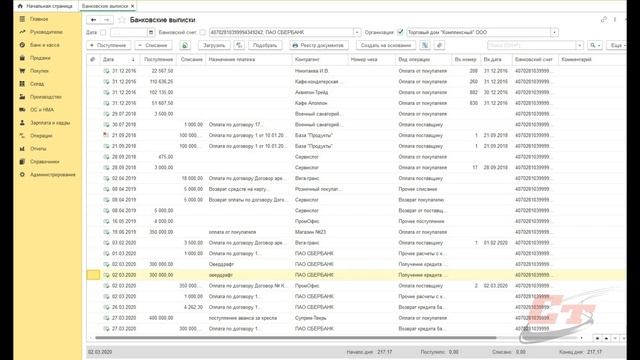Add Банковские выписки to favorites with the star
Viewport: 640px width, 360px height.
coord(122,20)
